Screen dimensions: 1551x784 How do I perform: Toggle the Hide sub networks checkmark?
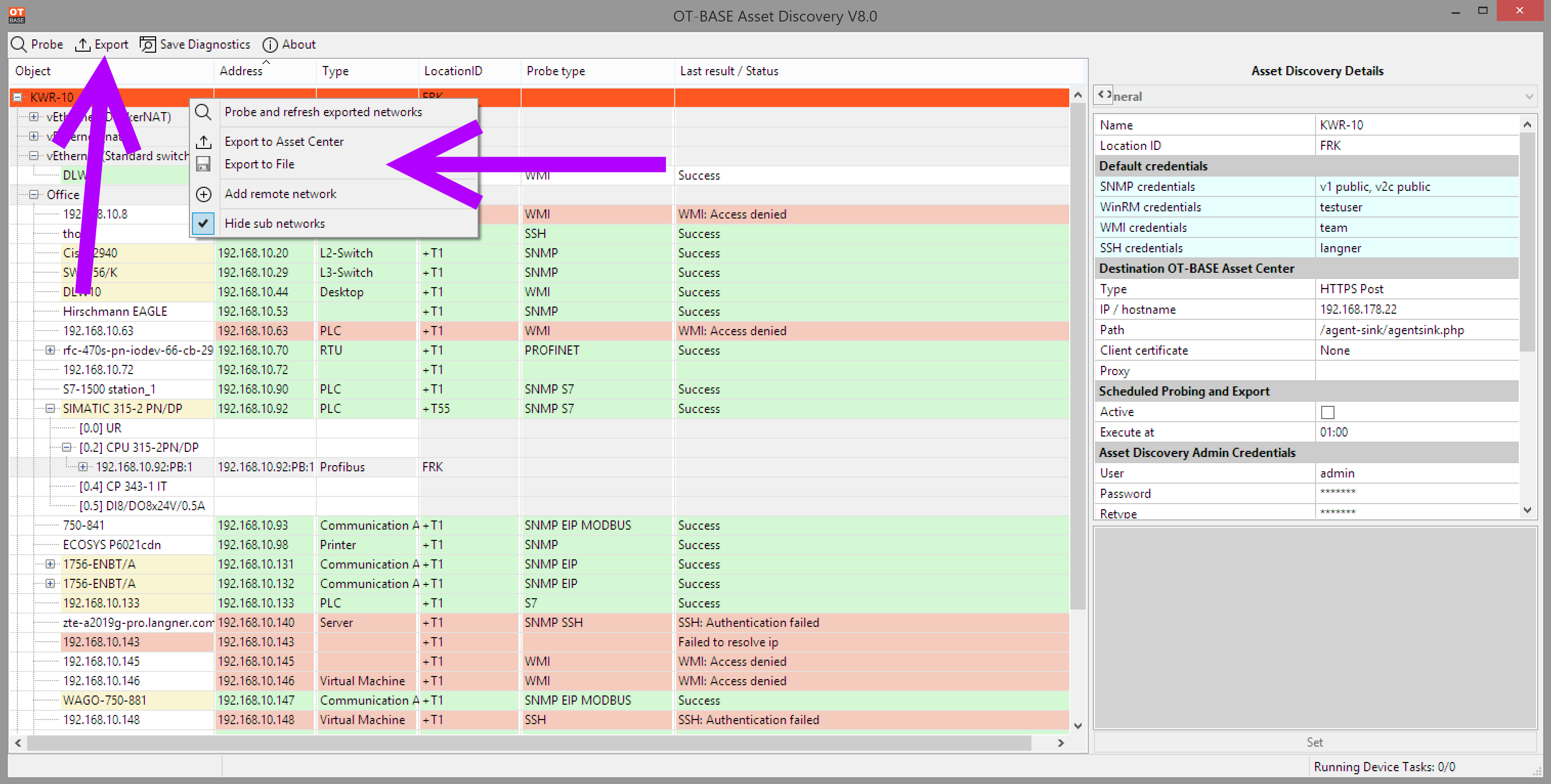[x=204, y=224]
